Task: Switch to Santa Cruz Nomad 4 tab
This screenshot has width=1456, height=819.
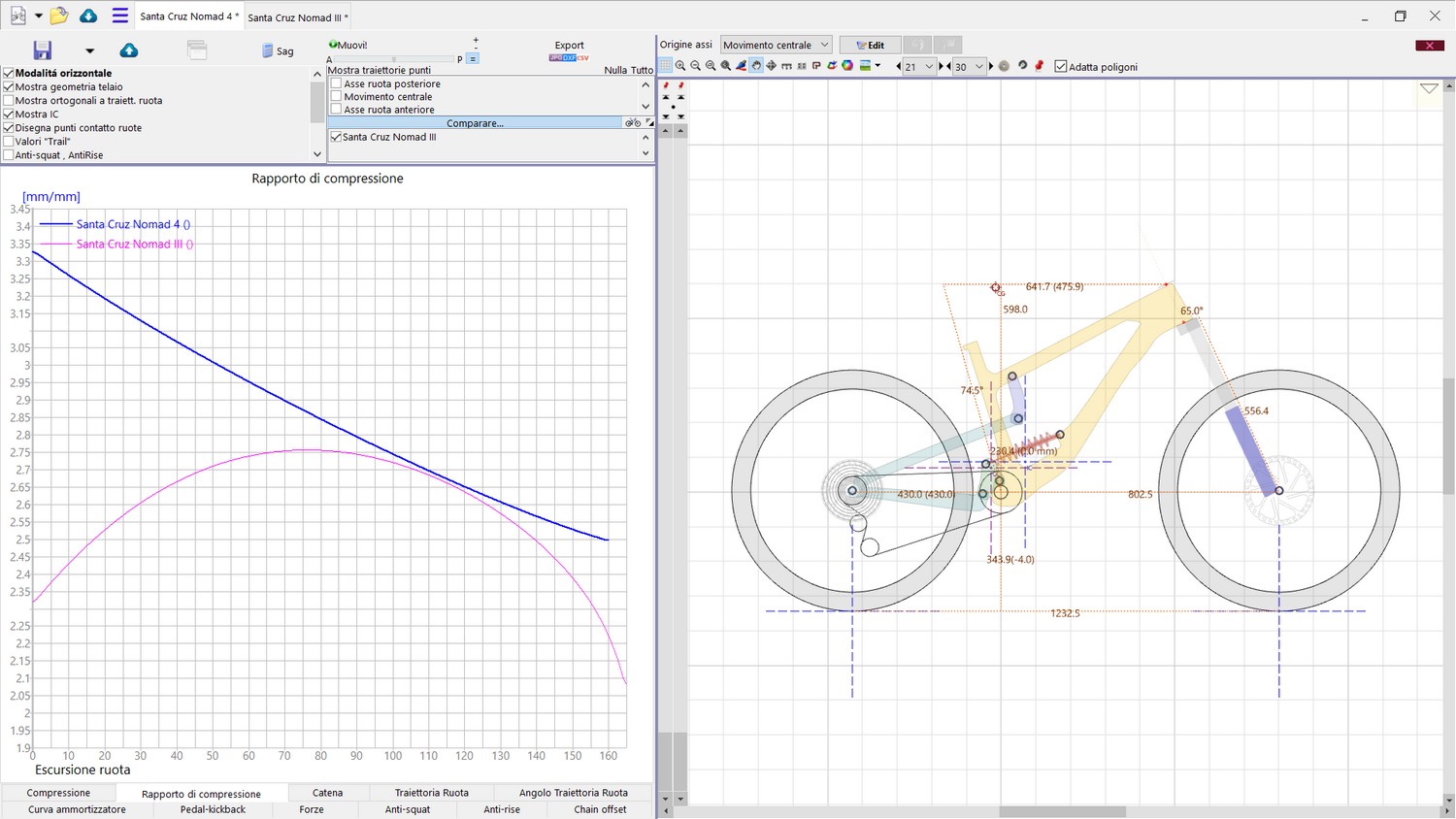Action: [188, 16]
